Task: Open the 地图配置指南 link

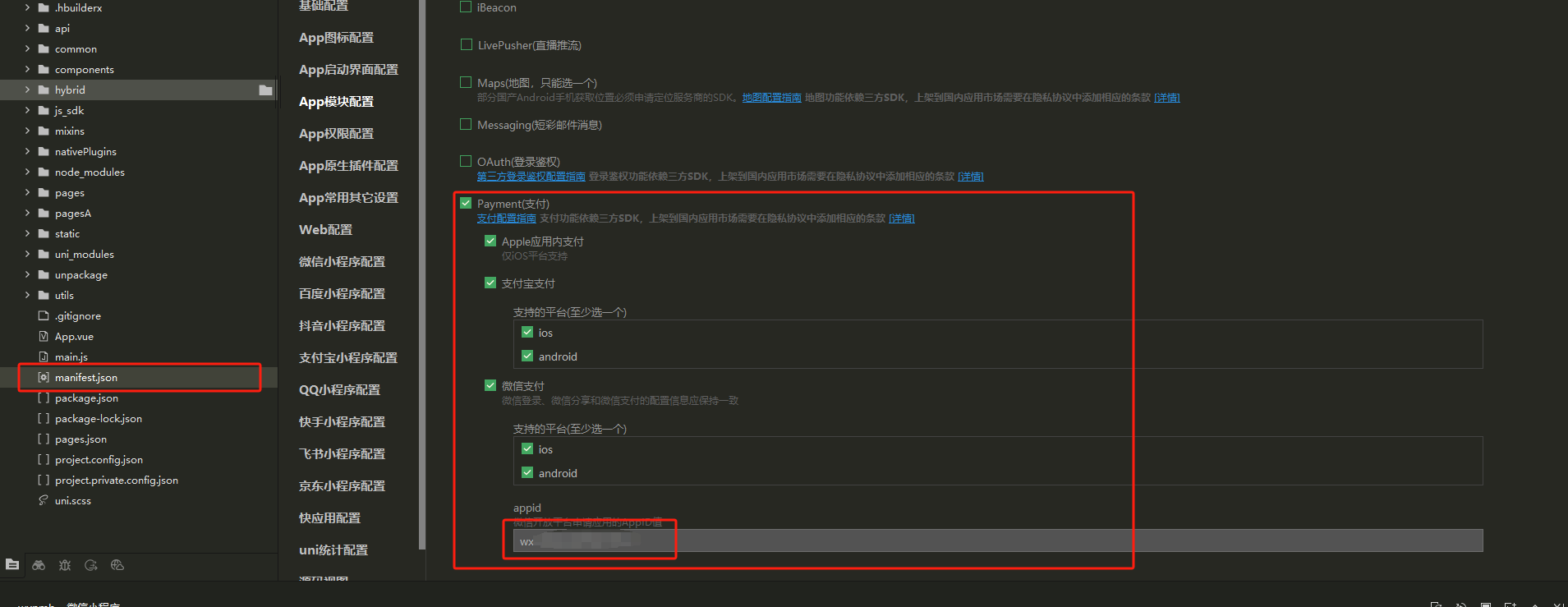Action: [x=772, y=98]
